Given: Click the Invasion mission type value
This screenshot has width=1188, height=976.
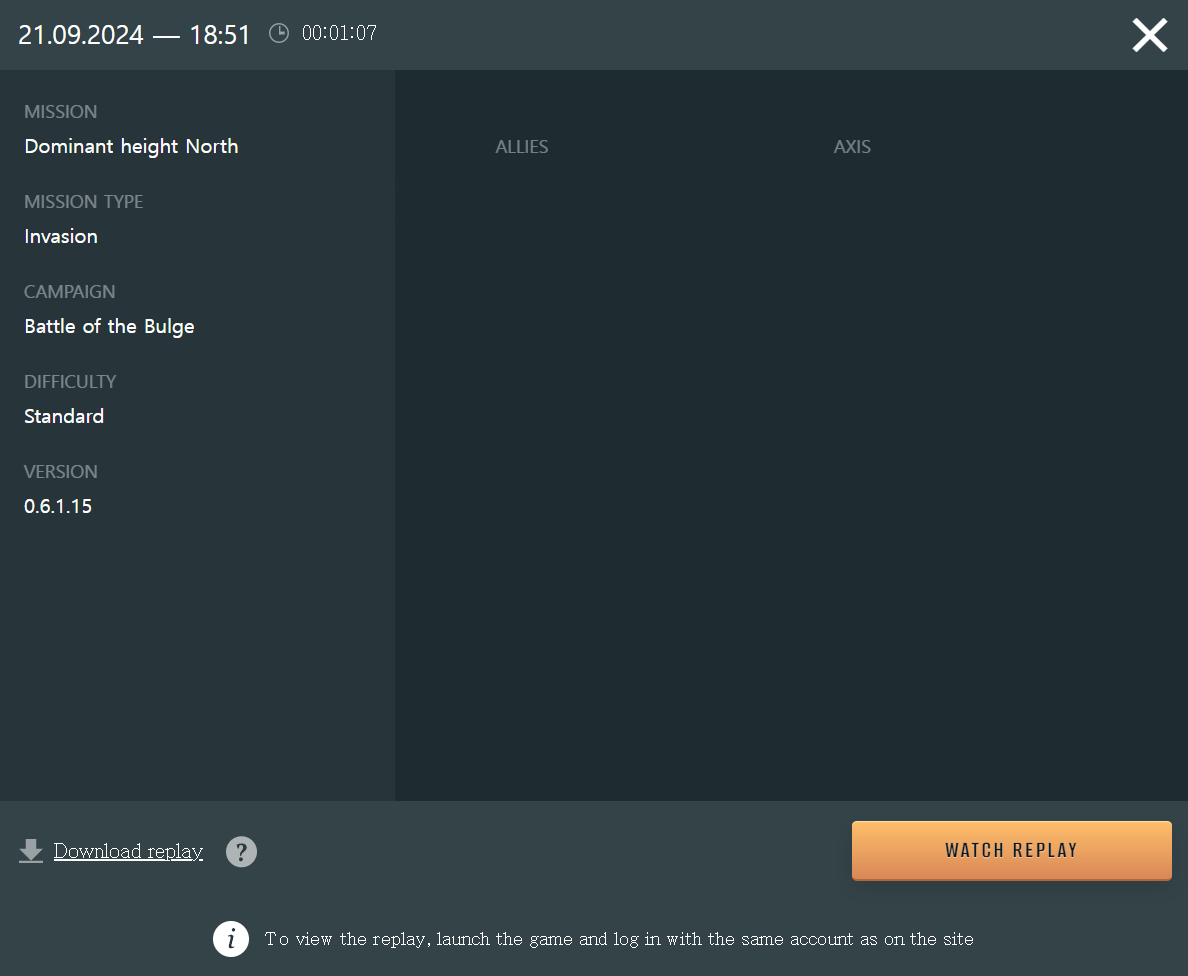Looking at the screenshot, I should [61, 237].
